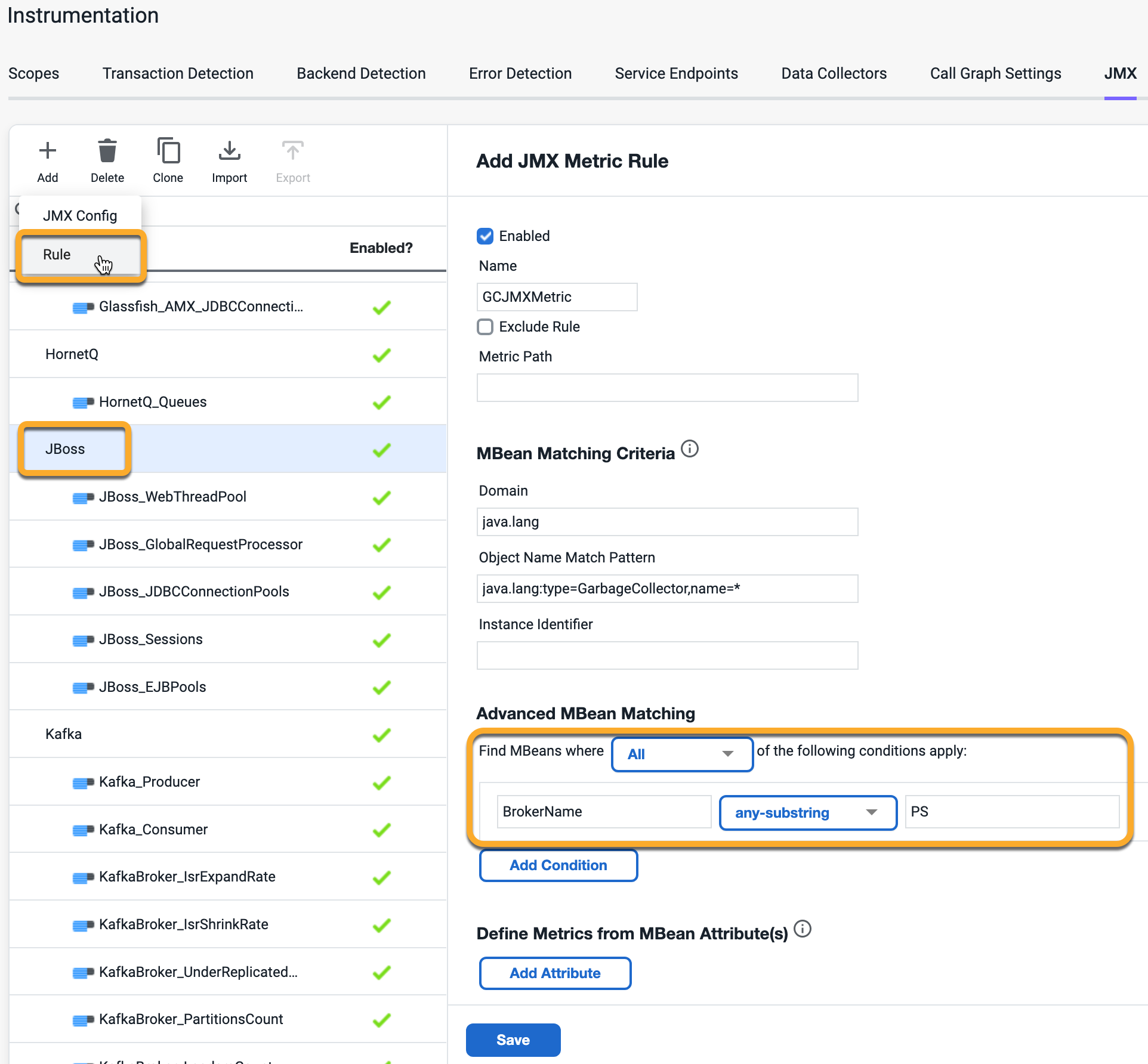Switch to the Call Graph Settings tab
The image size is (1148, 1064).
(x=995, y=73)
